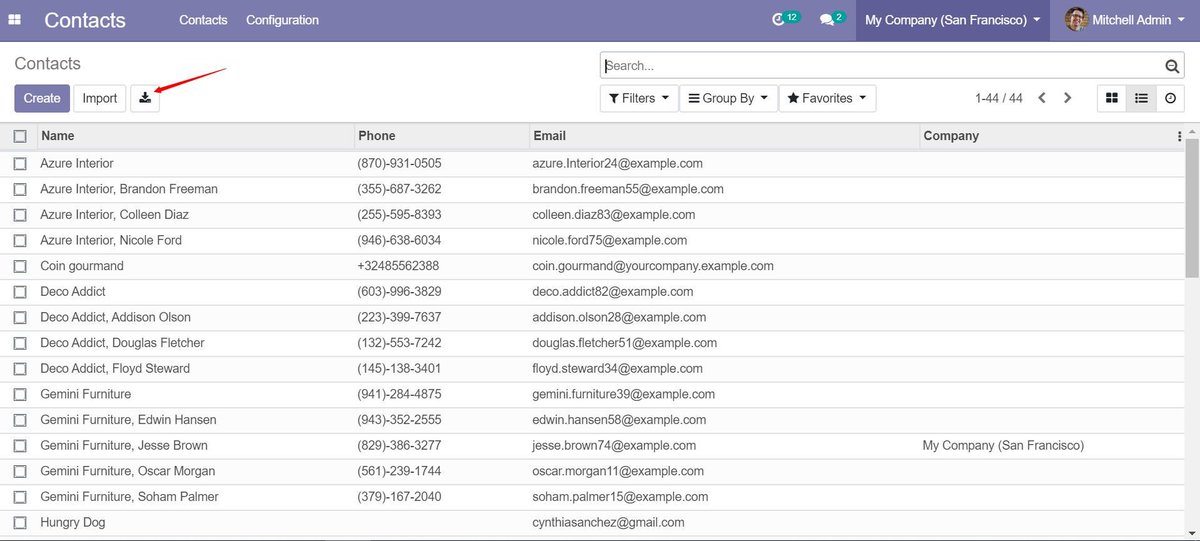Switch to kanban view
Image resolution: width=1200 pixels, height=541 pixels.
1111,98
